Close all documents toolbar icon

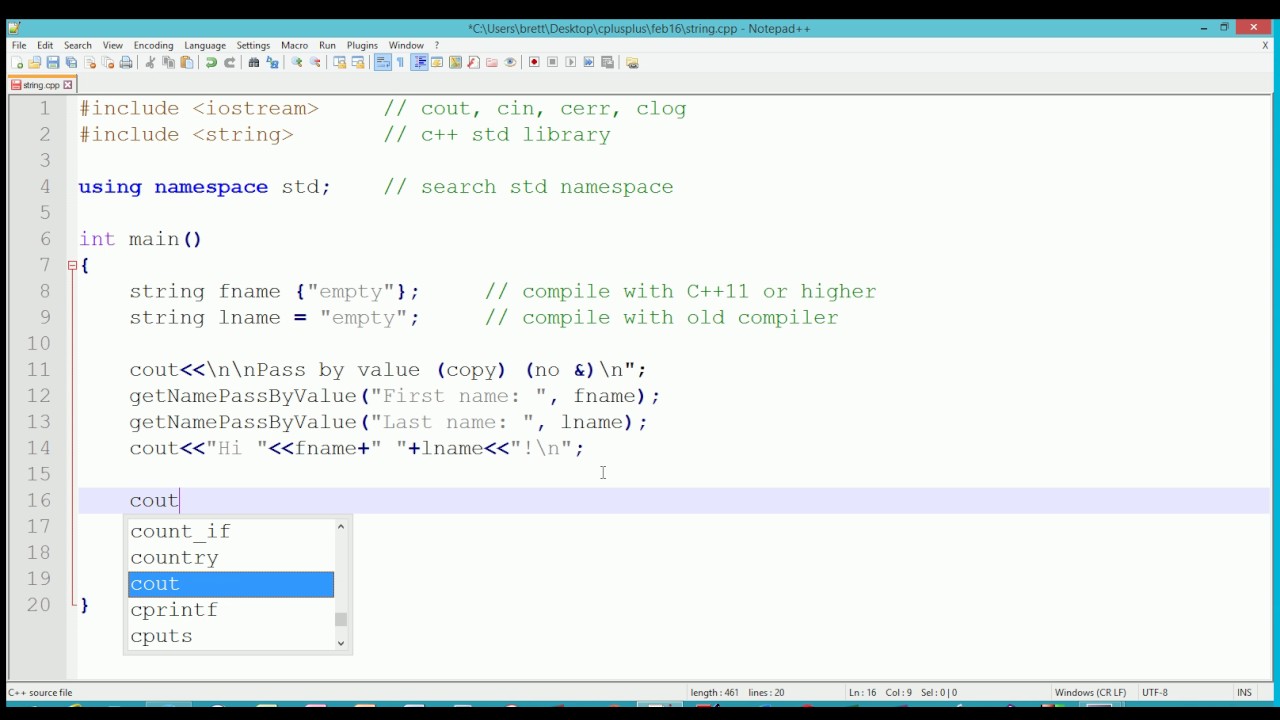tap(108, 62)
